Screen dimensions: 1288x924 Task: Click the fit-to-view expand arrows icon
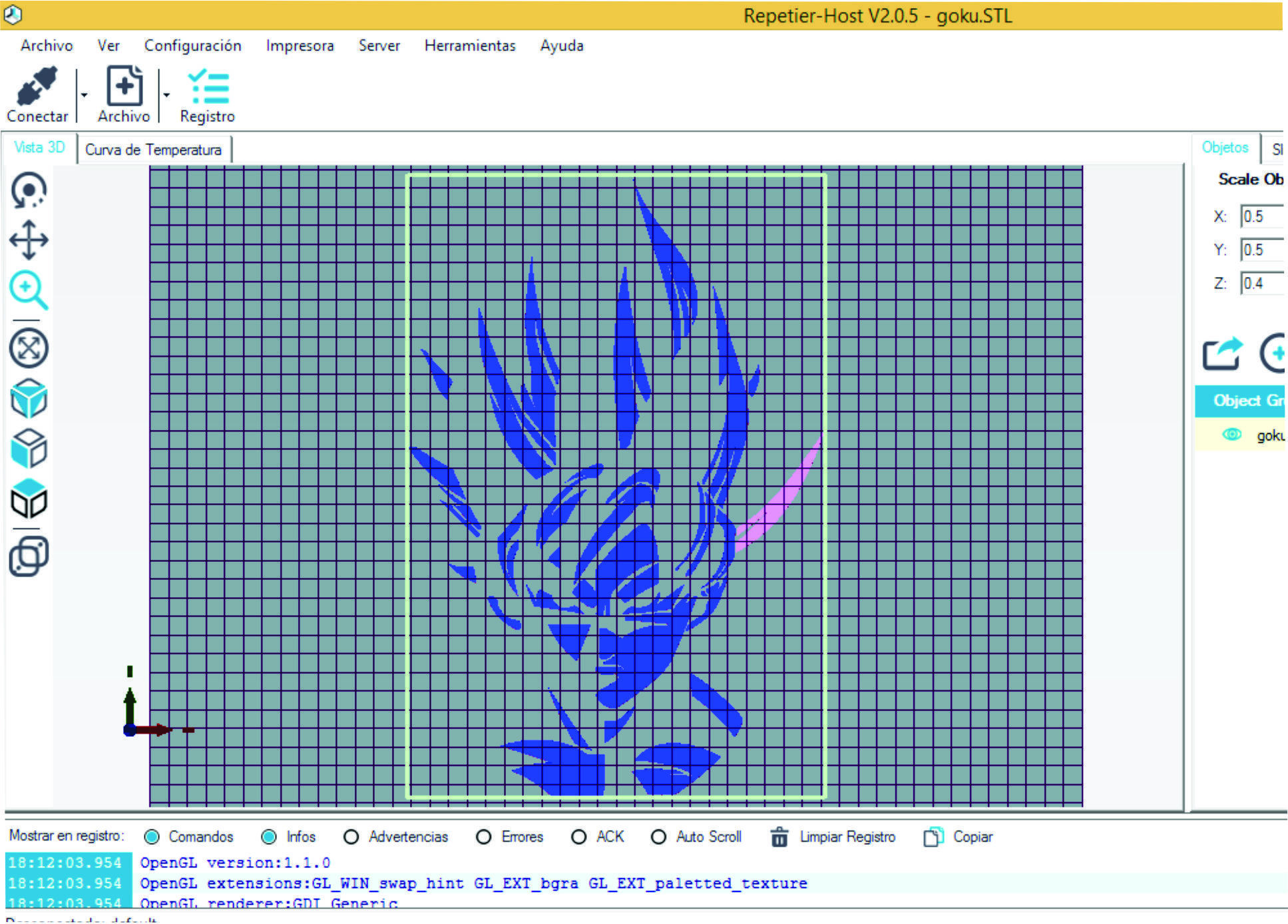29,348
